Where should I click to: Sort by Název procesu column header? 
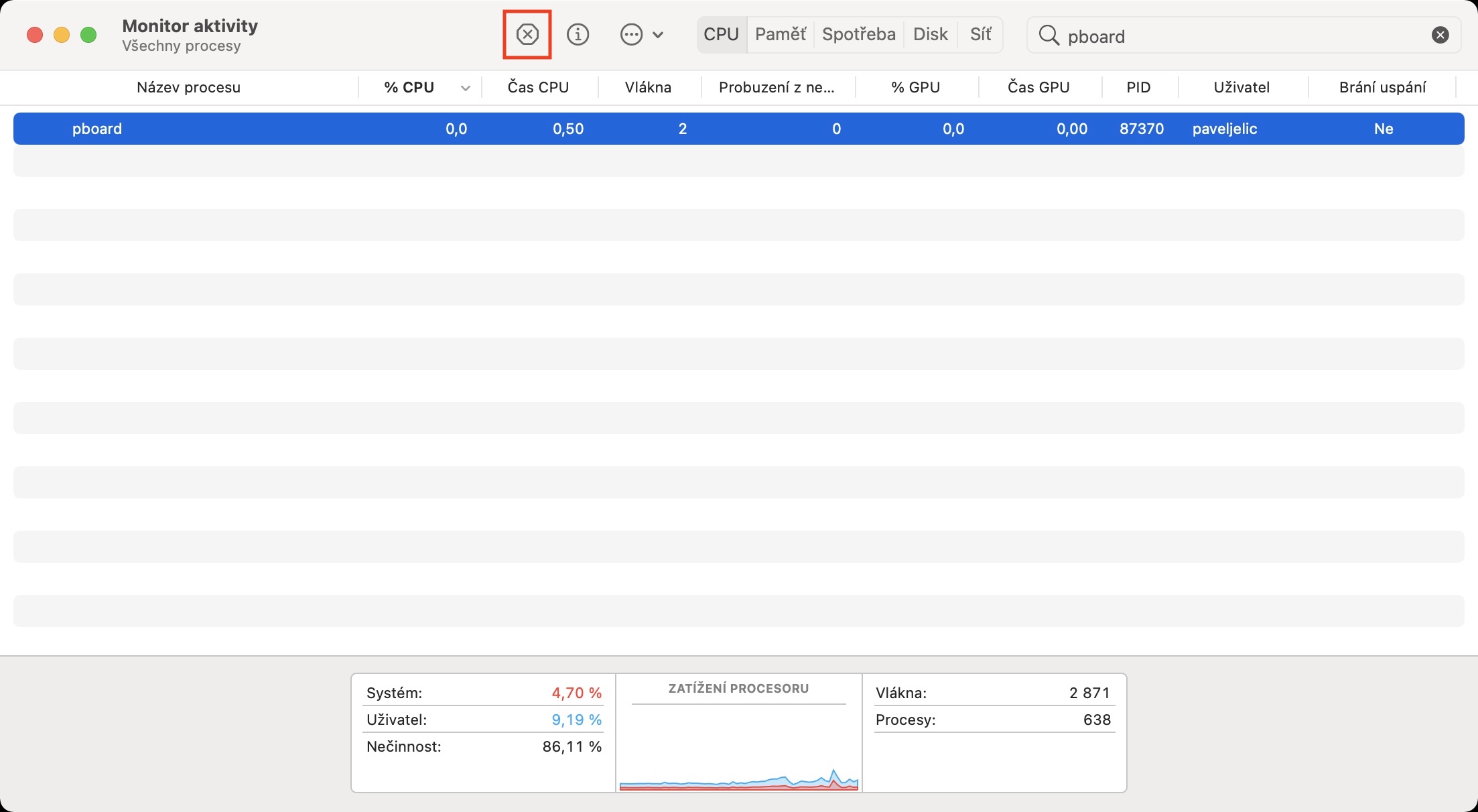188,87
